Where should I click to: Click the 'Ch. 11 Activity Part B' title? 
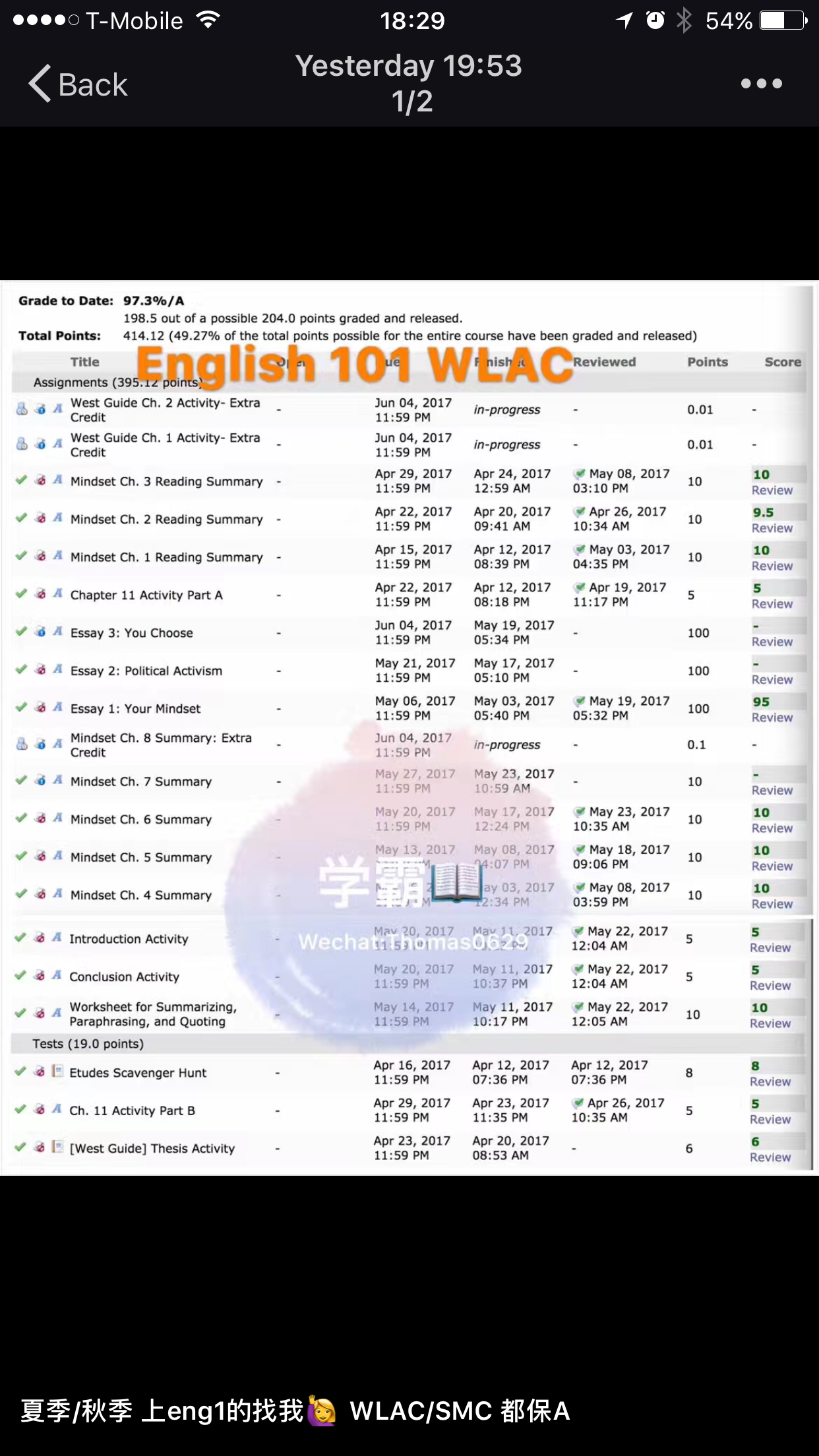point(132,1110)
